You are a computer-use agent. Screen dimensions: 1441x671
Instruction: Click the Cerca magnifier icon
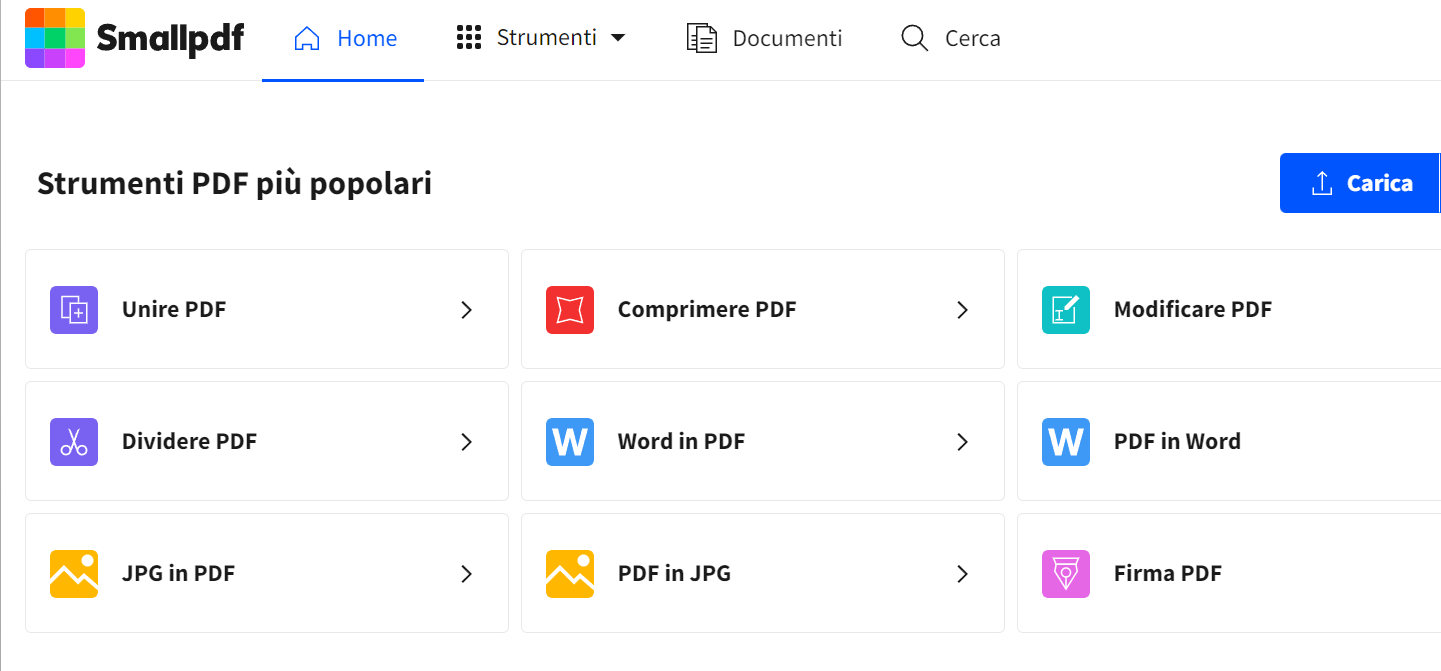point(914,39)
